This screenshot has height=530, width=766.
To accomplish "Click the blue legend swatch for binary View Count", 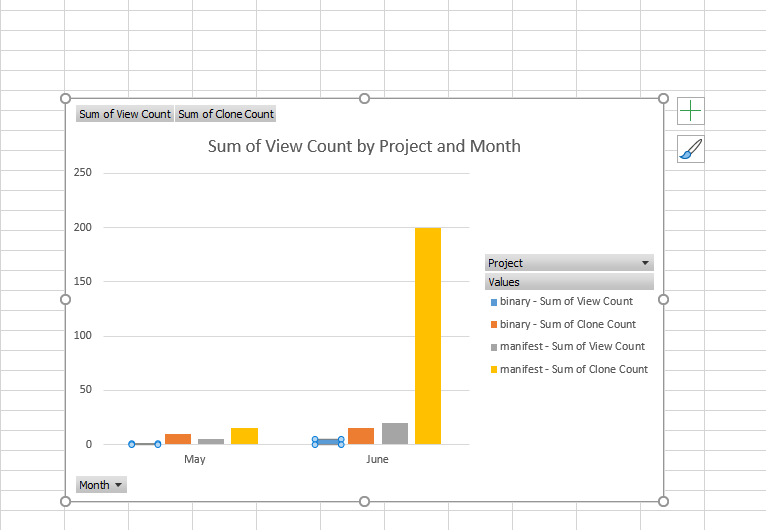I will [494, 302].
